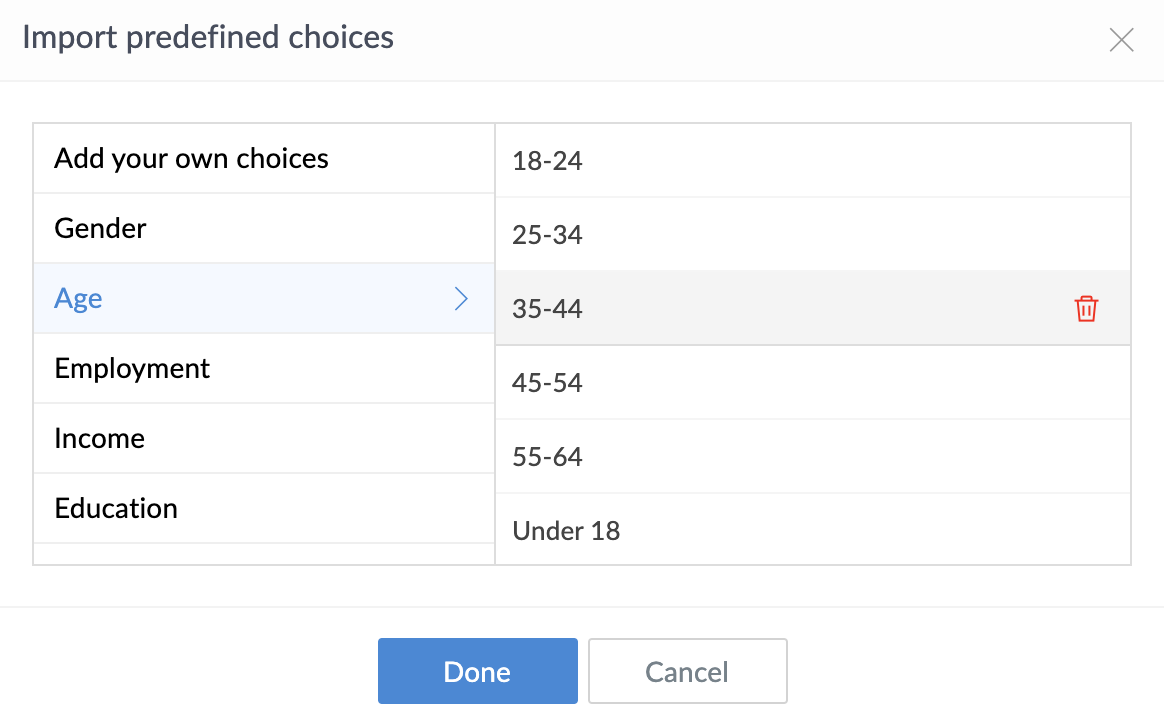1164x724 pixels.
Task: Click the Import predefined choices title
Action: click(x=208, y=38)
